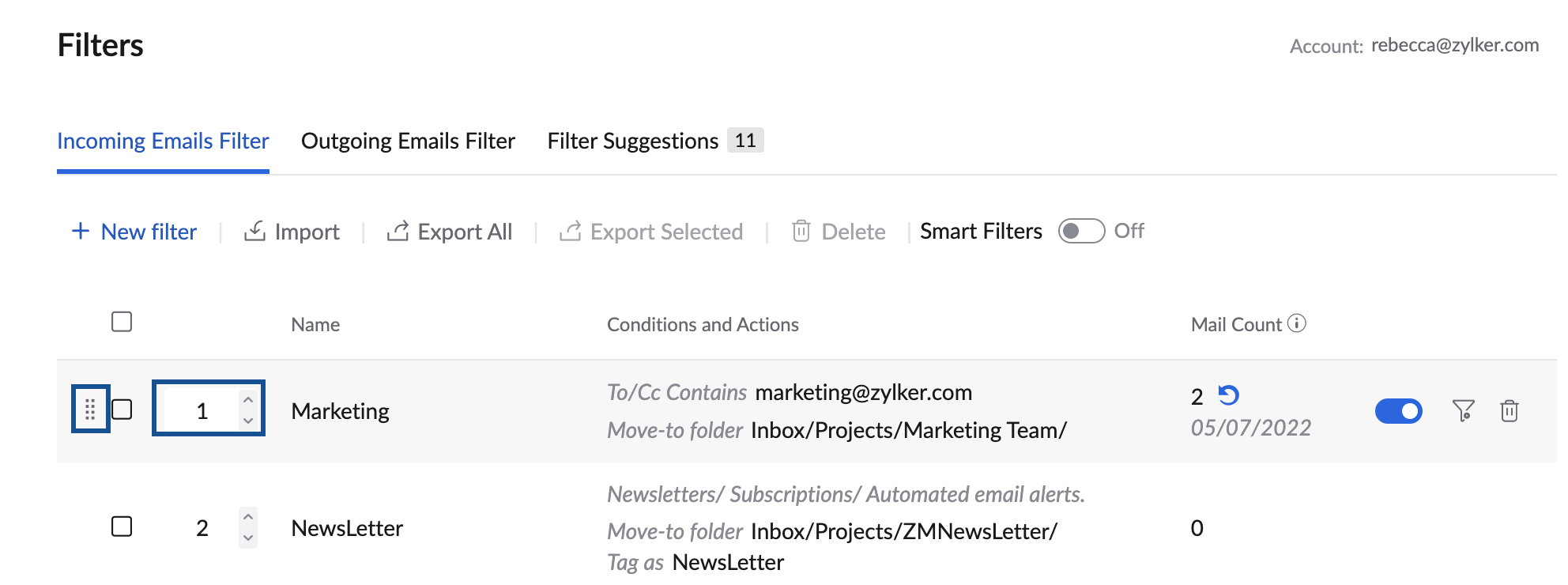Open the Filter Suggestions tab

pyautogui.click(x=631, y=141)
